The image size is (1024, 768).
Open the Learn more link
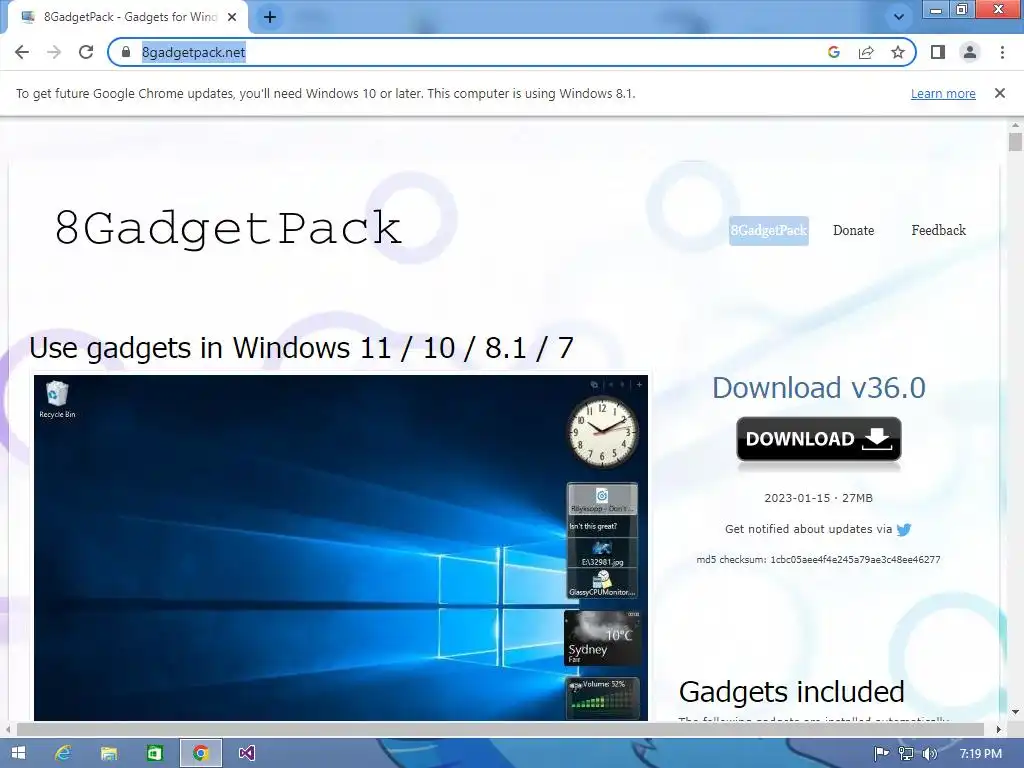click(943, 93)
